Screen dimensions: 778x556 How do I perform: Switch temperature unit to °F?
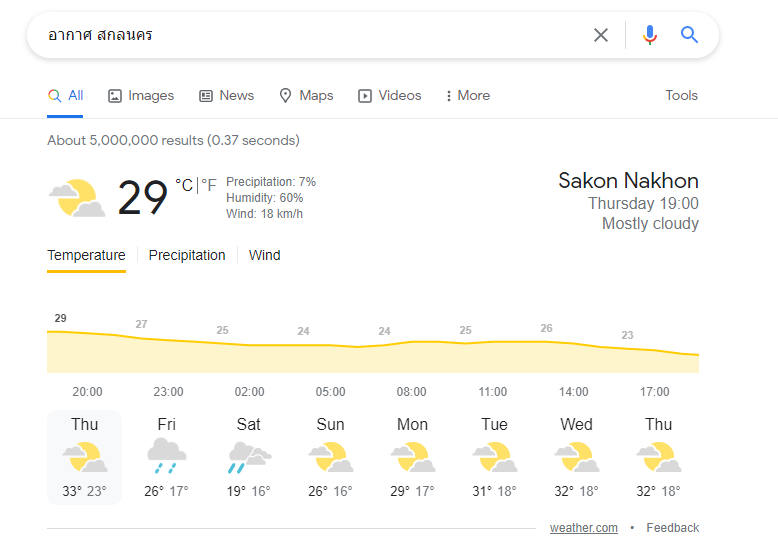209,185
